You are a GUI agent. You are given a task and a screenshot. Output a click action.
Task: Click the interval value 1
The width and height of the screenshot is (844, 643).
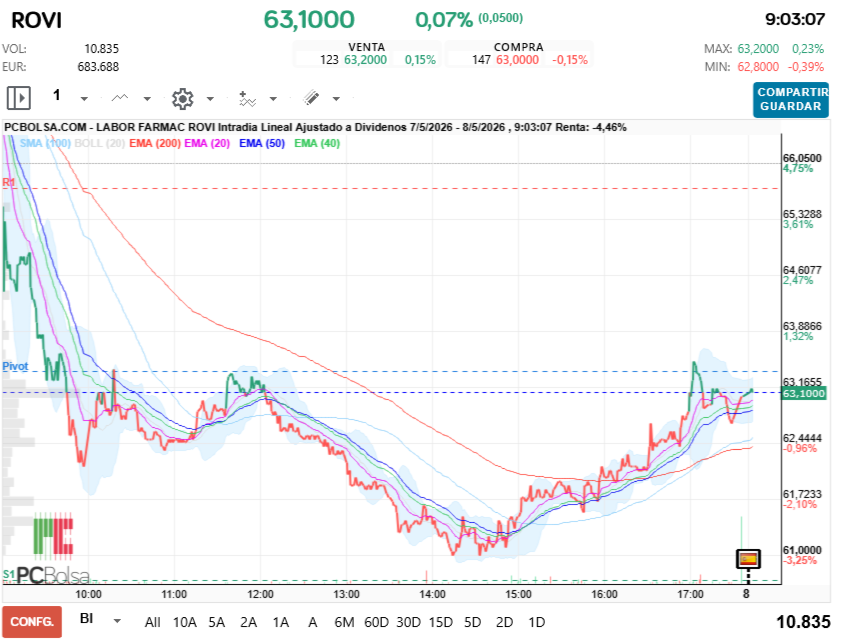pos(57,95)
